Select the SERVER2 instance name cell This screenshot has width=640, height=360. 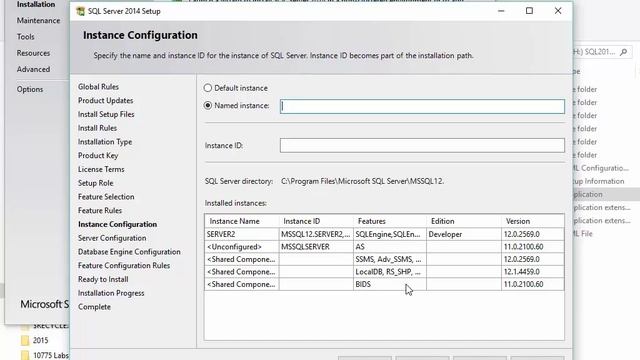click(x=242, y=234)
